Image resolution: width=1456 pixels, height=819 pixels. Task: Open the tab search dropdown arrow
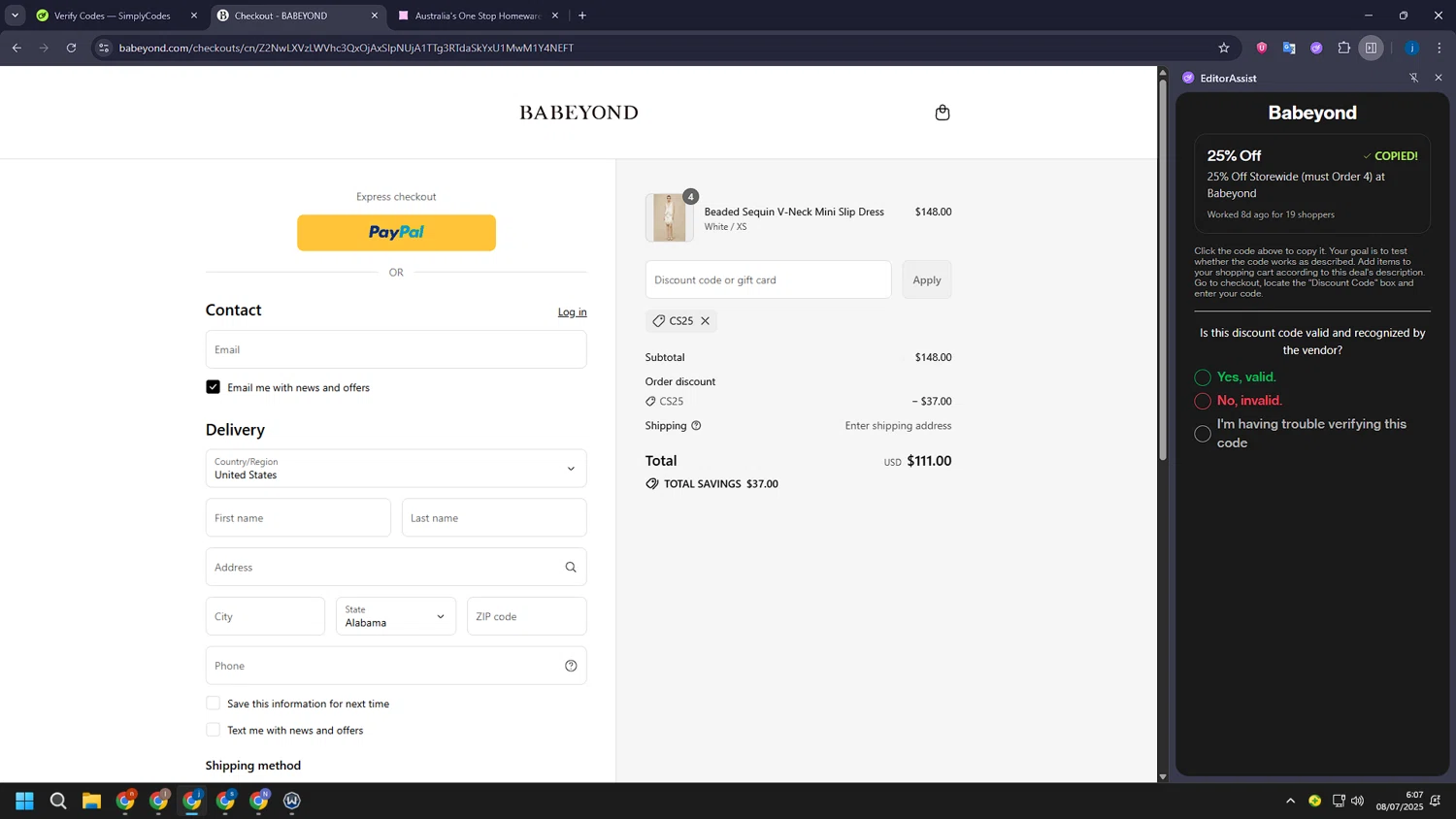tap(15, 16)
